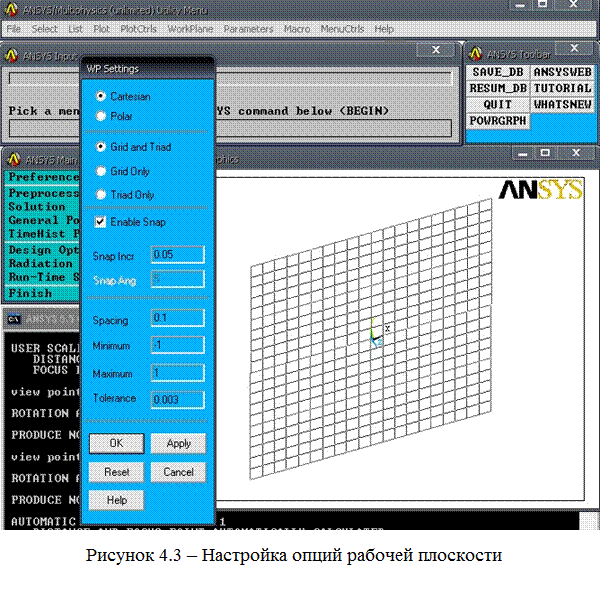Screen dimensions: 600x590
Task: Click the Snap Incr input field
Action: [x=178, y=254]
